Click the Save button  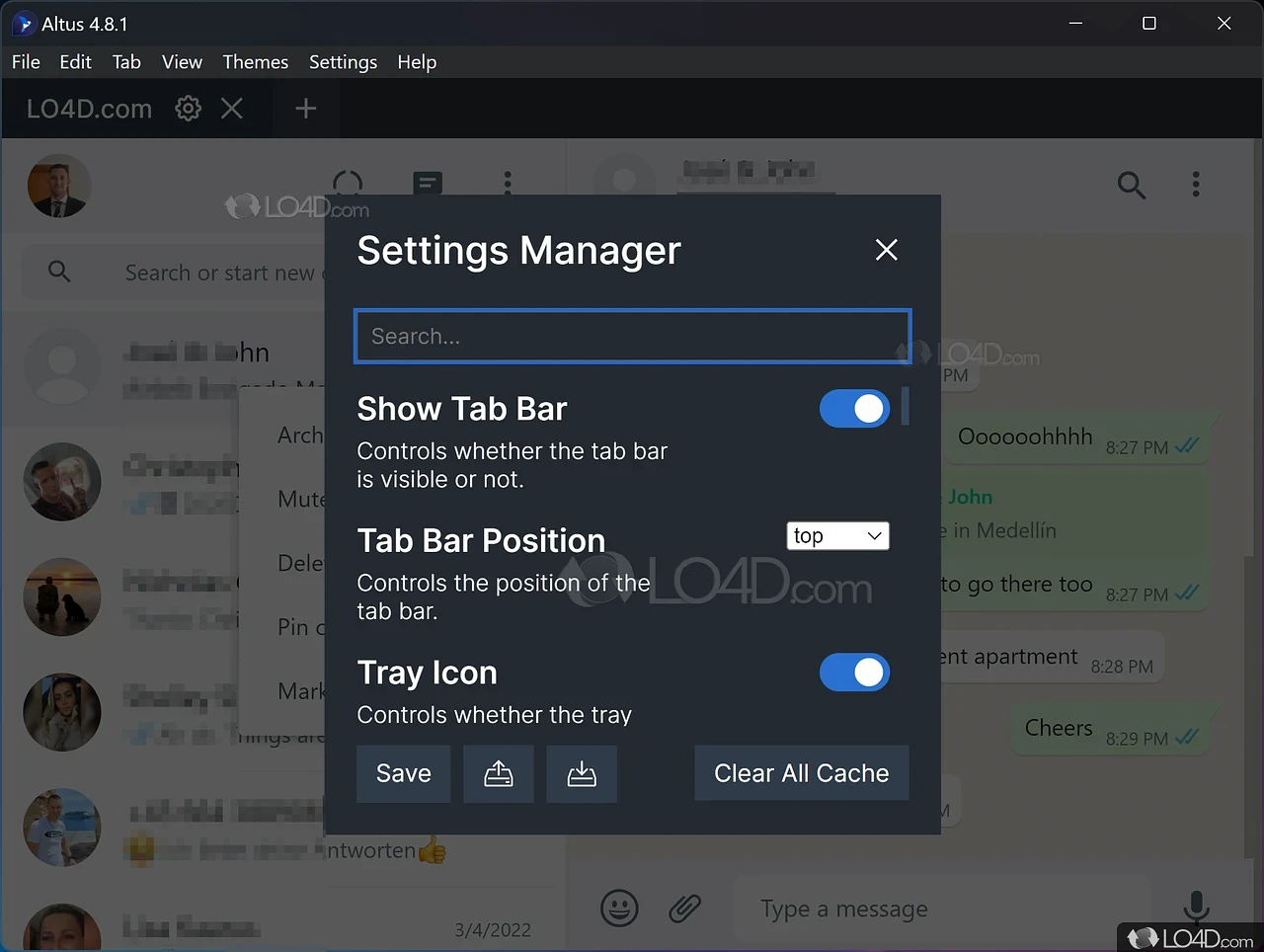coord(404,773)
